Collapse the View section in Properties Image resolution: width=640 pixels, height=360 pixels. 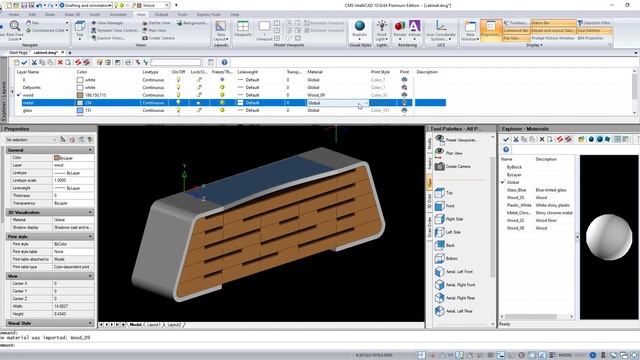coord(90,276)
